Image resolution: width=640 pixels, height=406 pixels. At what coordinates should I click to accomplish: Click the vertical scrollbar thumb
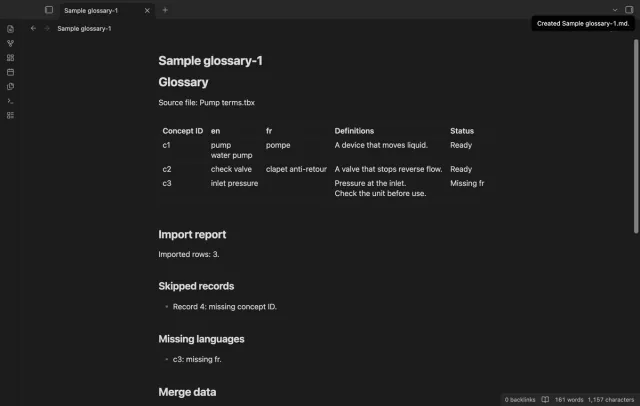pyautogui.click(x=636, y=136)
